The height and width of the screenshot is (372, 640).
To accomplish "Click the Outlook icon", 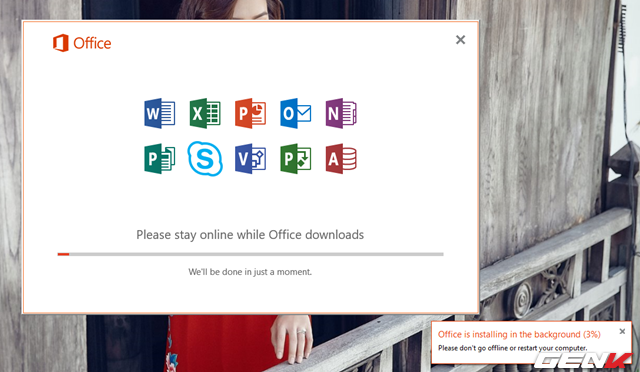I will [296, 113].
